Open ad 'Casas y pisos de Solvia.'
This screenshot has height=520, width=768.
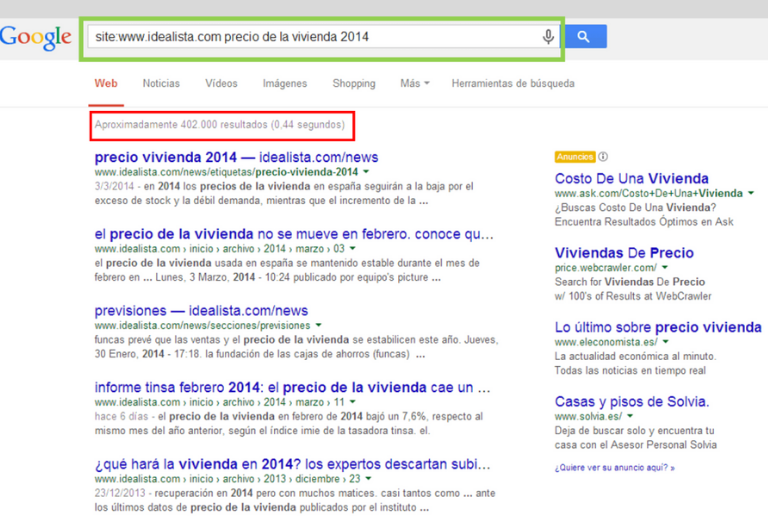point(632,402)
